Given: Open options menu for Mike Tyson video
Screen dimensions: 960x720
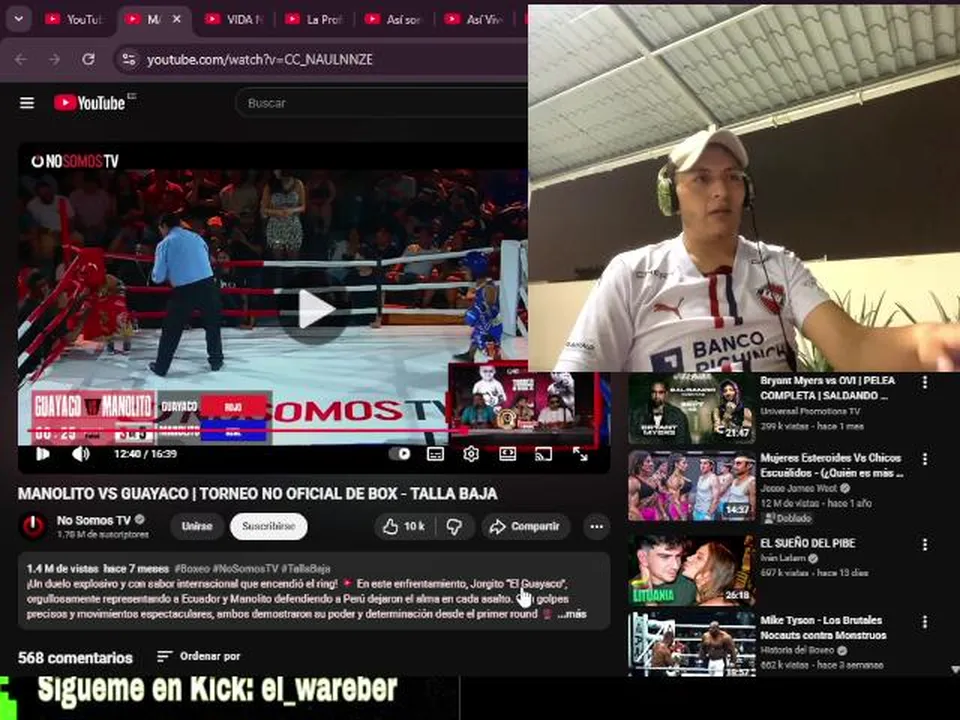Looking at the screenshot, I should 925,622.
